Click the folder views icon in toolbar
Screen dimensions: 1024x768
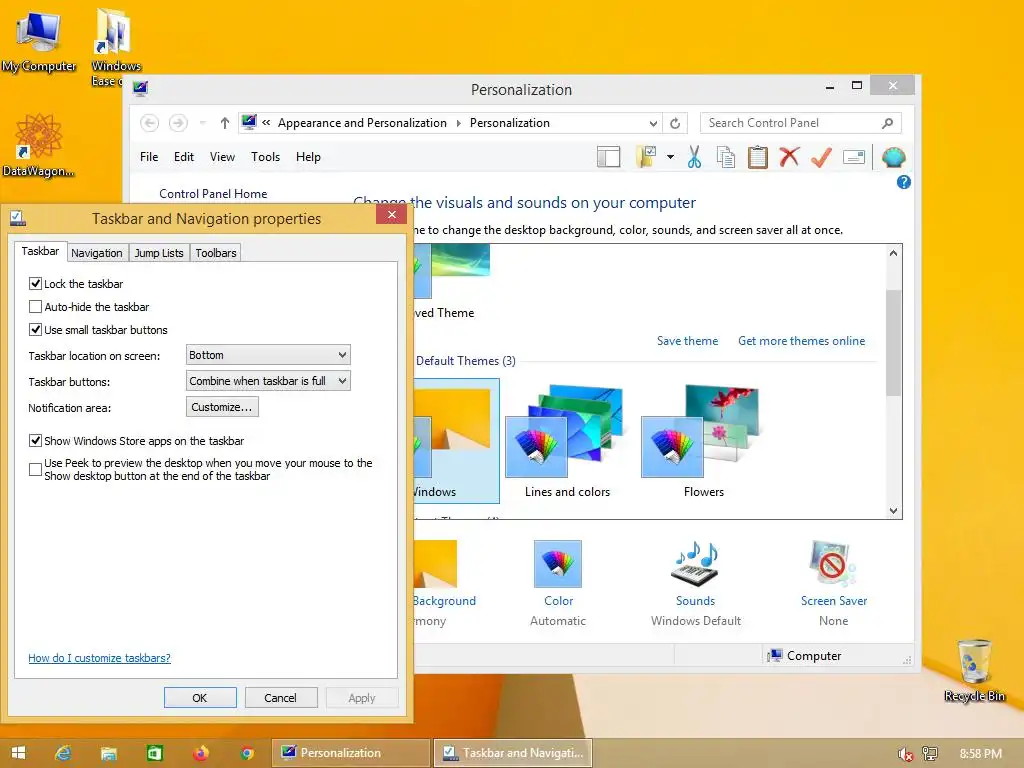click(x=646, y=157)
